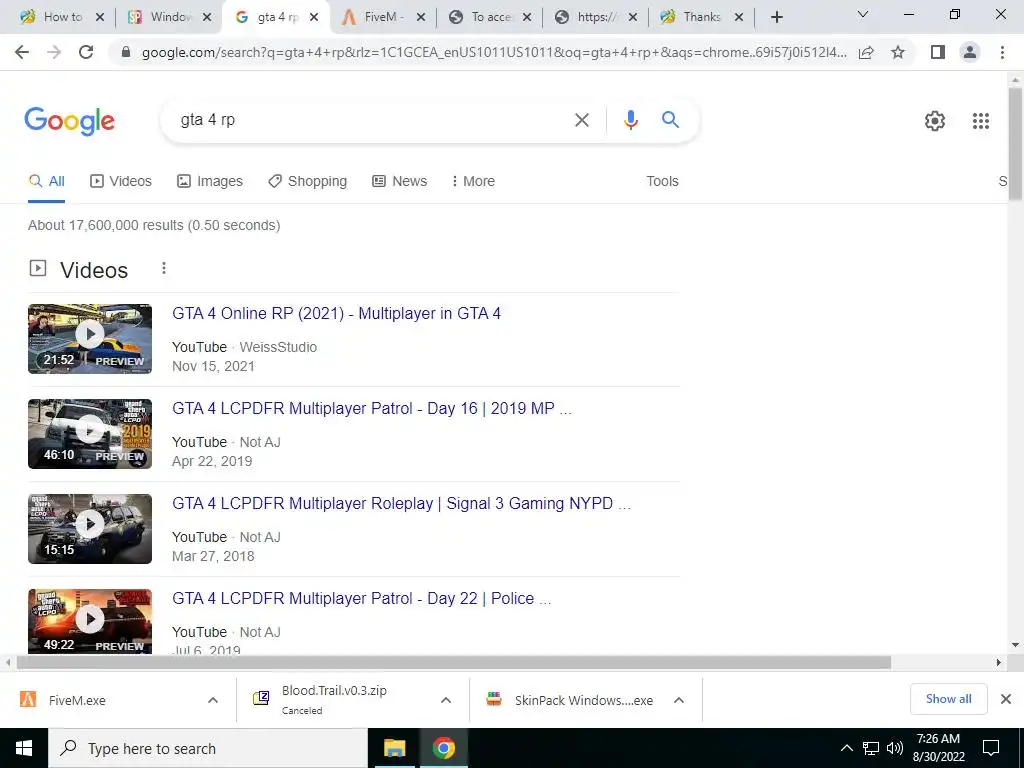Open the Chrome side panel
Screen dimensions: 1024x768
coord(938,52)
